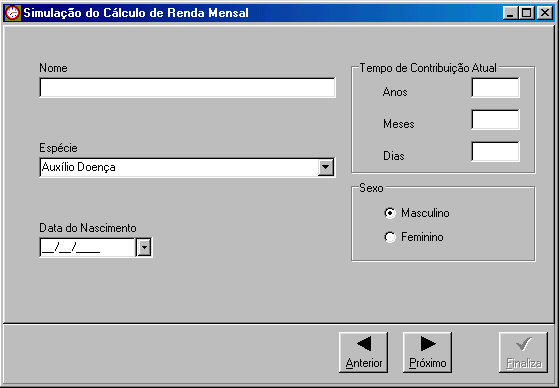
Task: Open the Data do Nascimento calendar dropdown arrow
Action: tap(144, 247)
